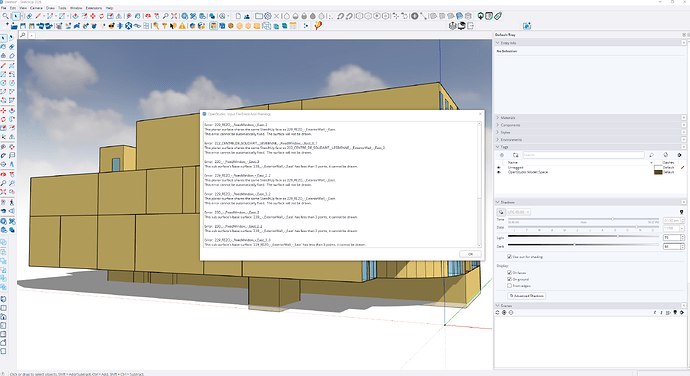
Task: Click the orange funnel filter icon
Action: (164, 26)
